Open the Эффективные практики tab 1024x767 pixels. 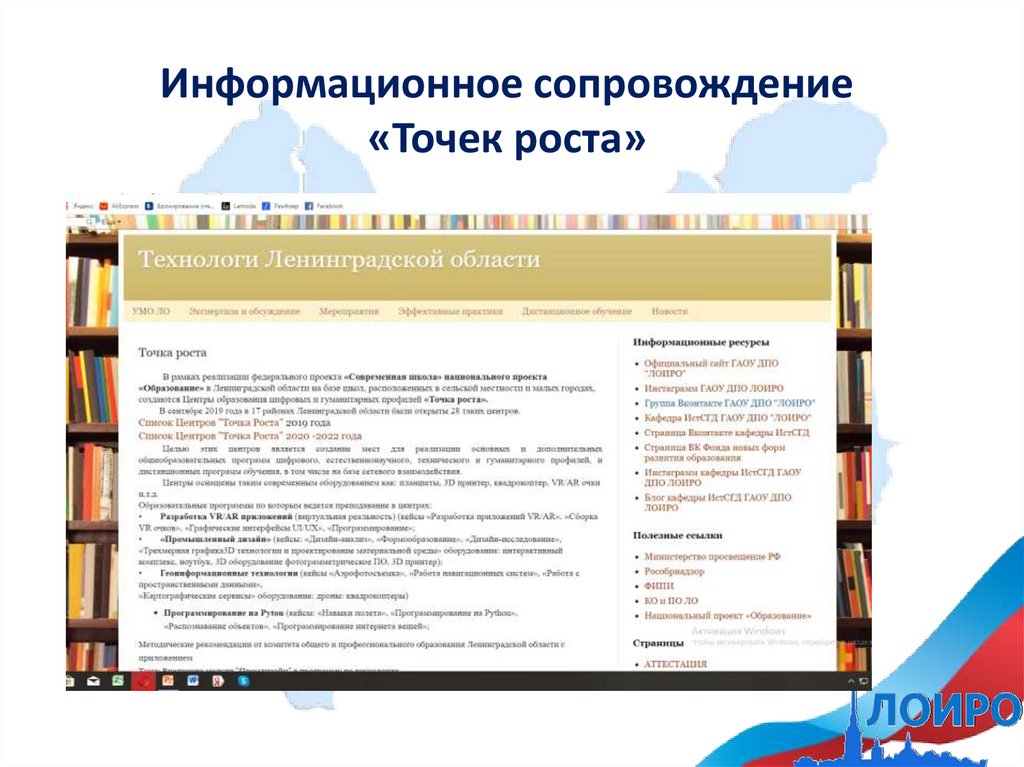point(451,311)
